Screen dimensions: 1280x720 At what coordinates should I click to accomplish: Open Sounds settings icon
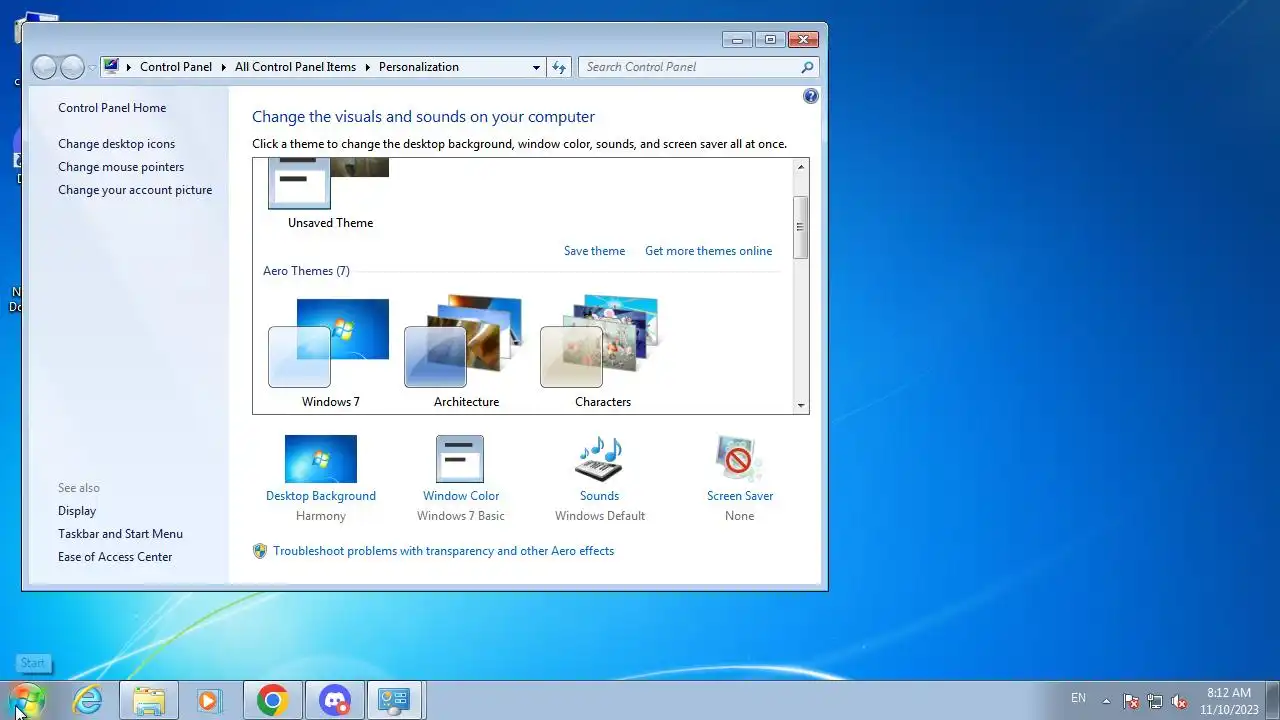599,459
